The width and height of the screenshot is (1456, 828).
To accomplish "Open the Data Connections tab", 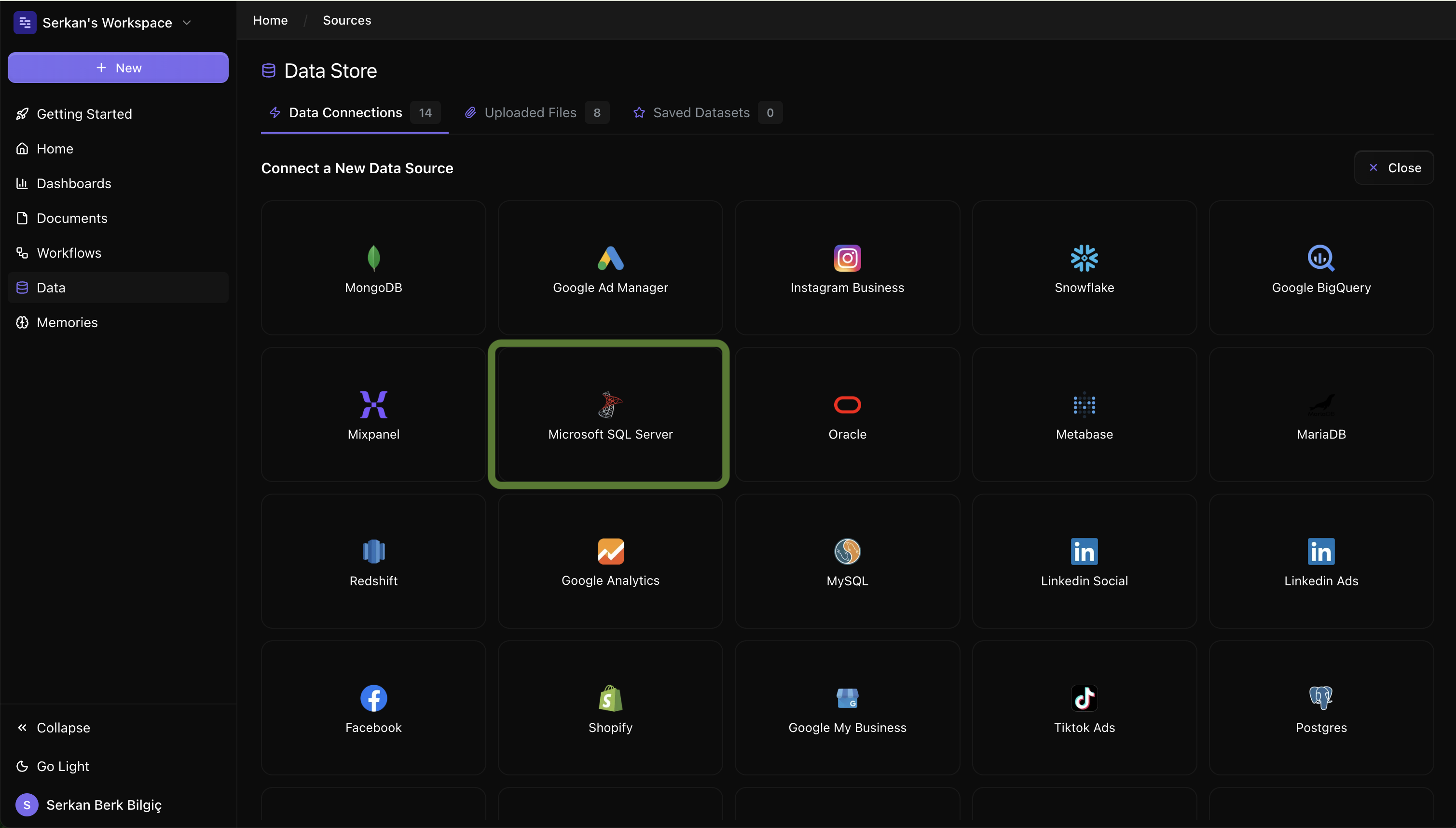I will point(354,112).
